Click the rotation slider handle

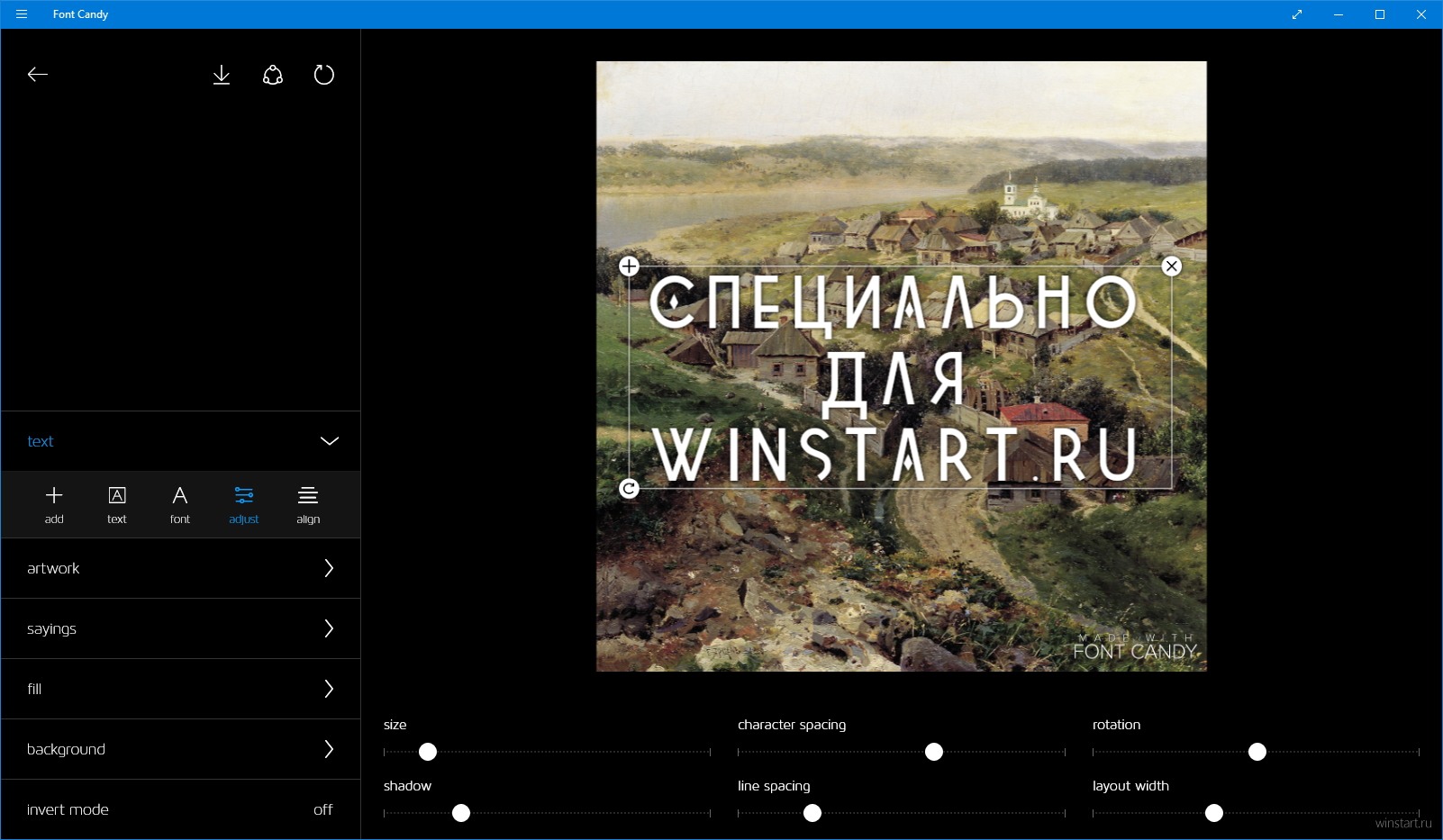[x=1257, y=752]
